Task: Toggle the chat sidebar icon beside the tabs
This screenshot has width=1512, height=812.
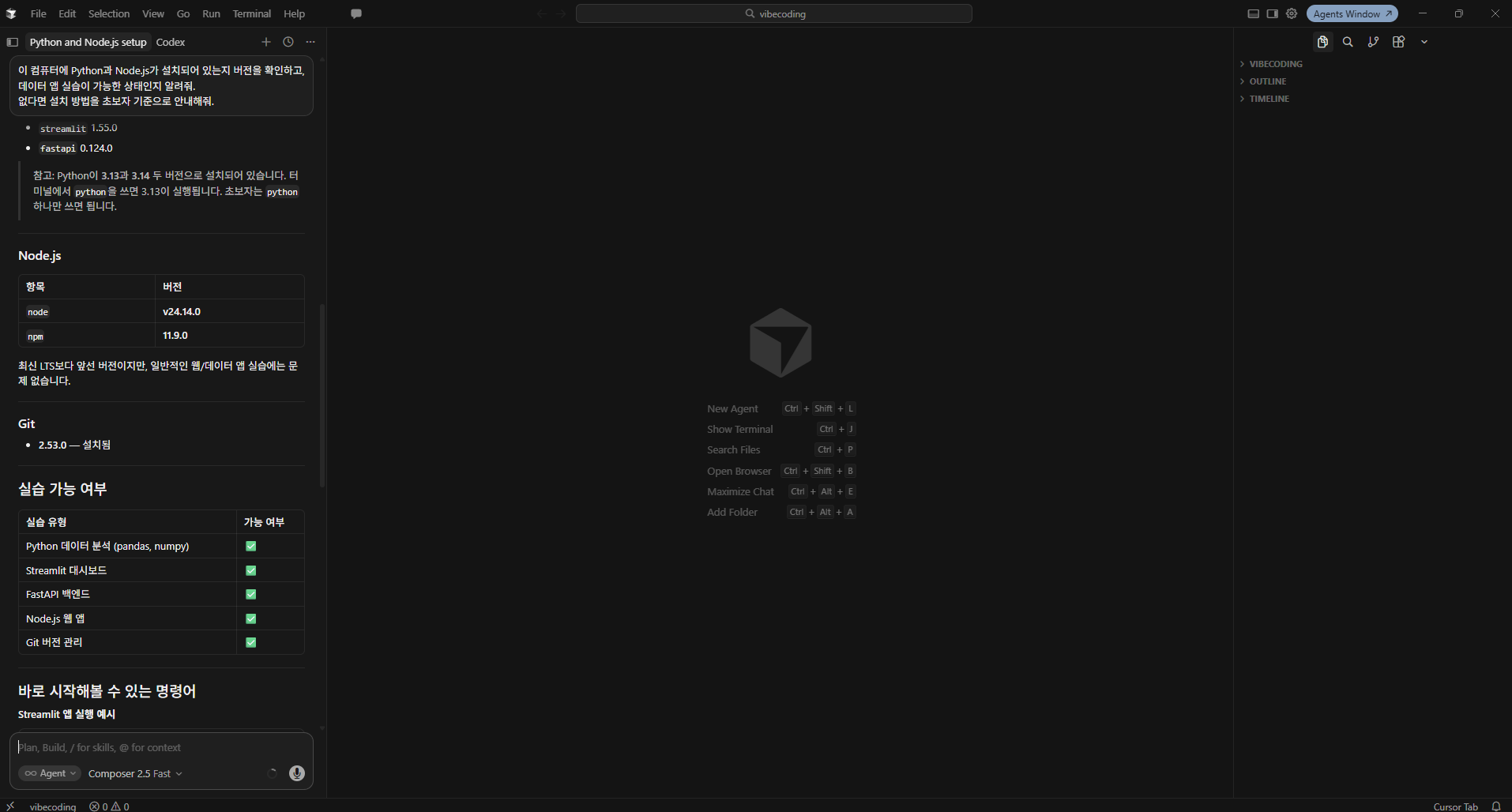Action: pos(12,42)
